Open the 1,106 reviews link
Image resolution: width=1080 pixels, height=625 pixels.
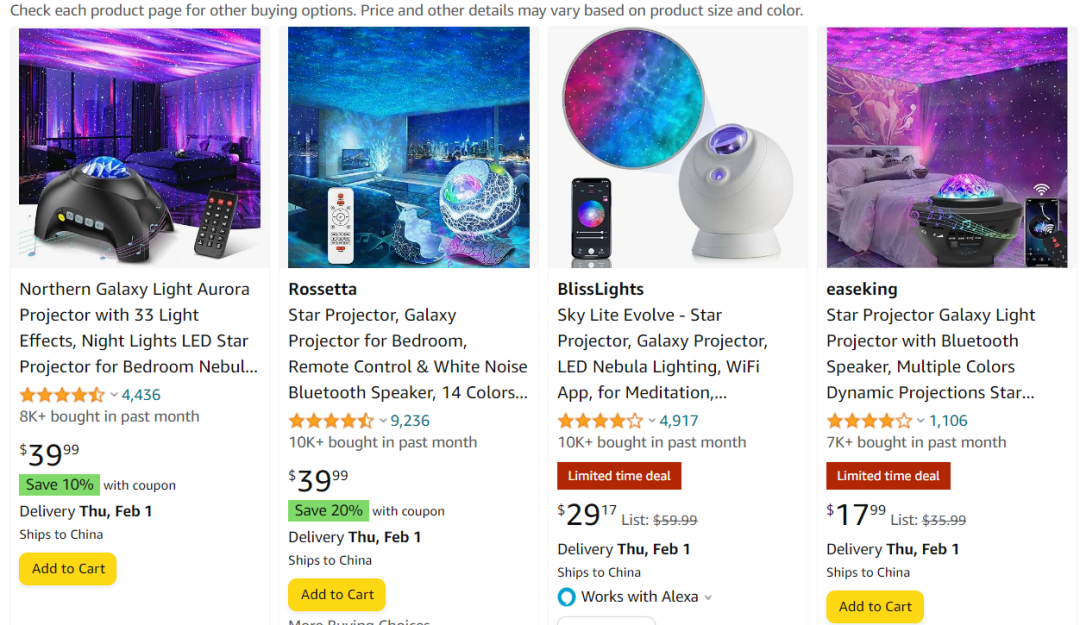tap(948, 421)
